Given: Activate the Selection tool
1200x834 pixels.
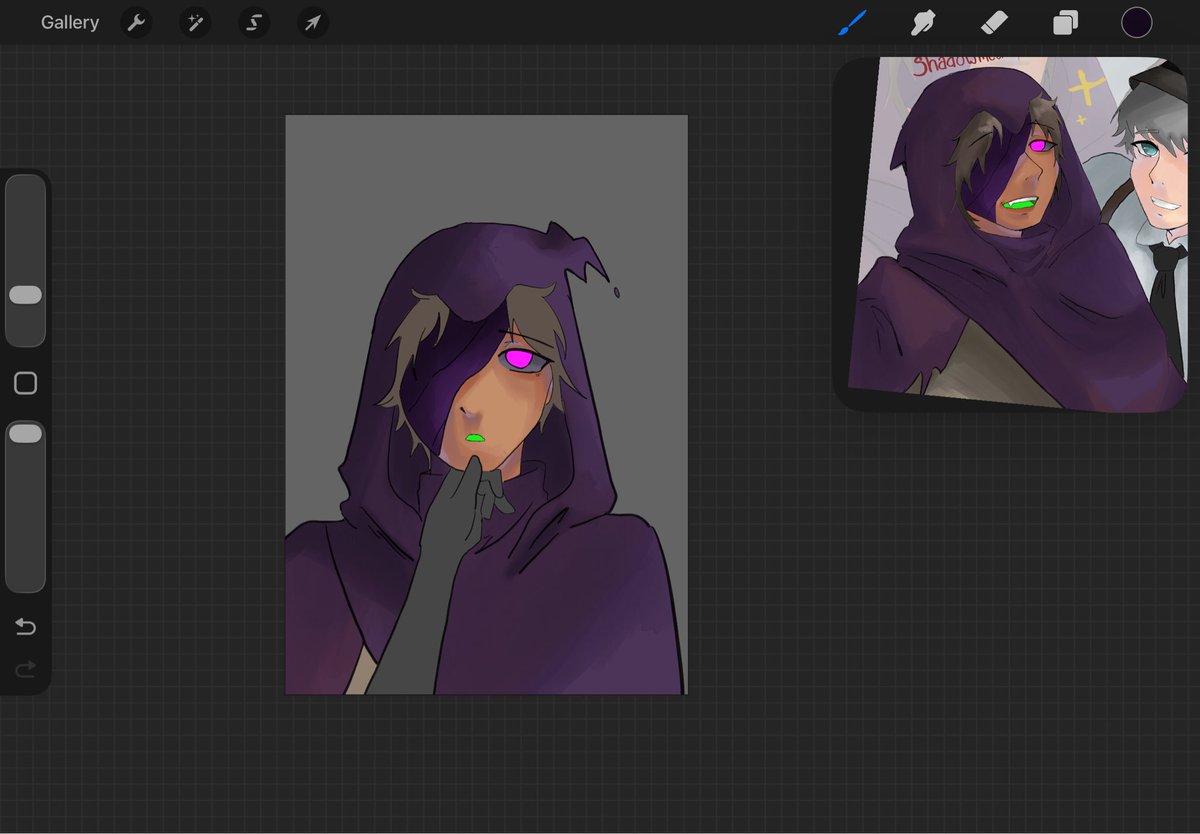Looking at the screenshot, I should (x=254, y=22).
